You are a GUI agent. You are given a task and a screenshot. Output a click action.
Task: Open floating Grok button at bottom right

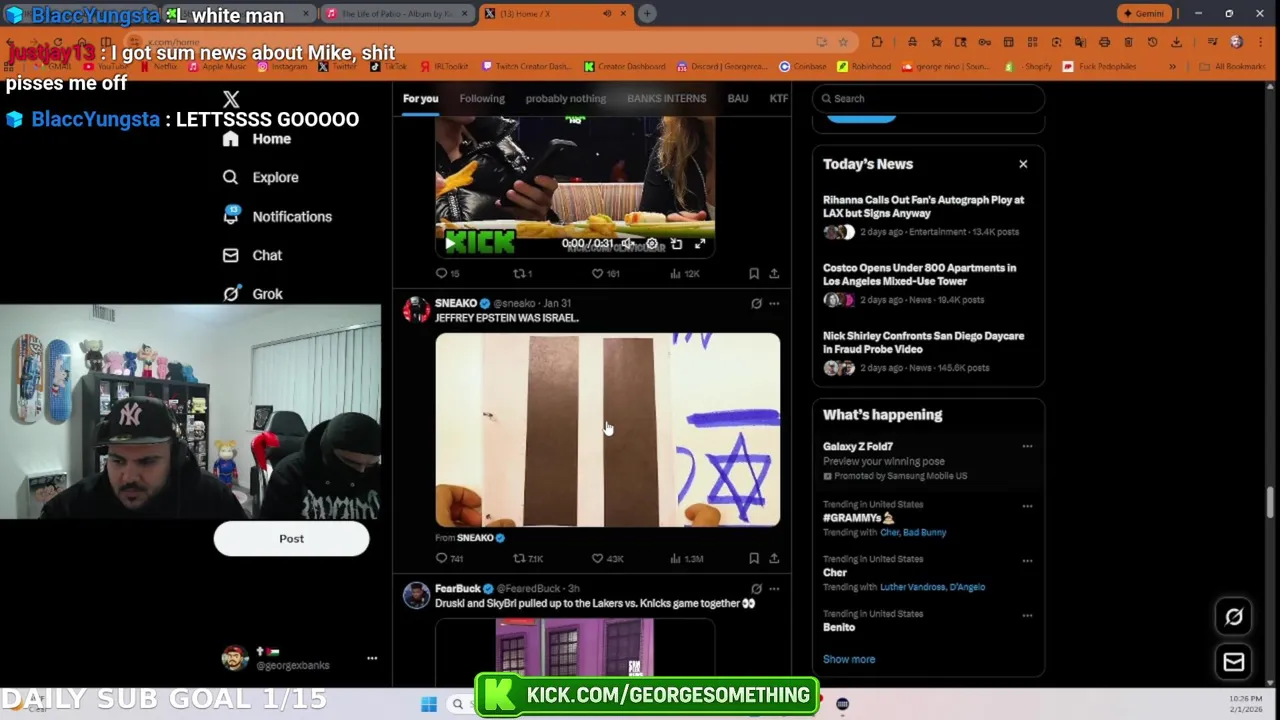[1234, 617]
